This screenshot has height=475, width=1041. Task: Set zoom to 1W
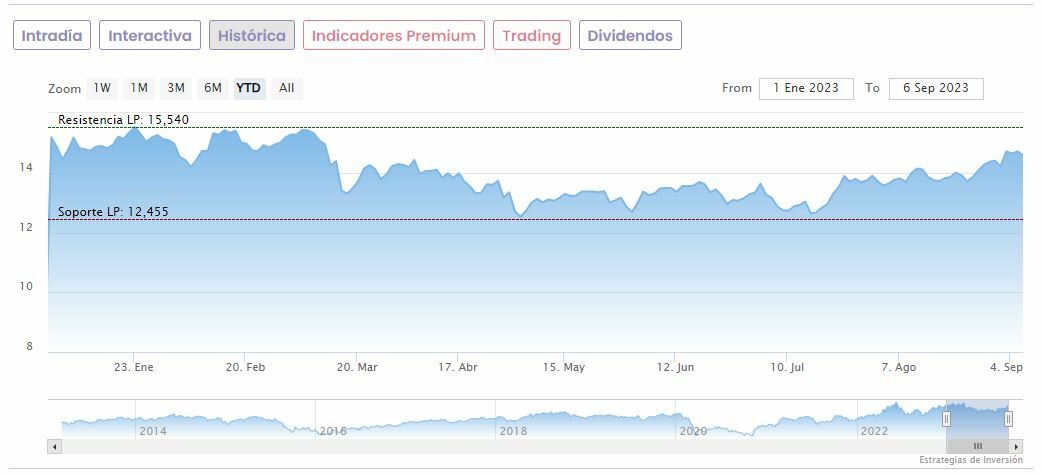(102, 88)
